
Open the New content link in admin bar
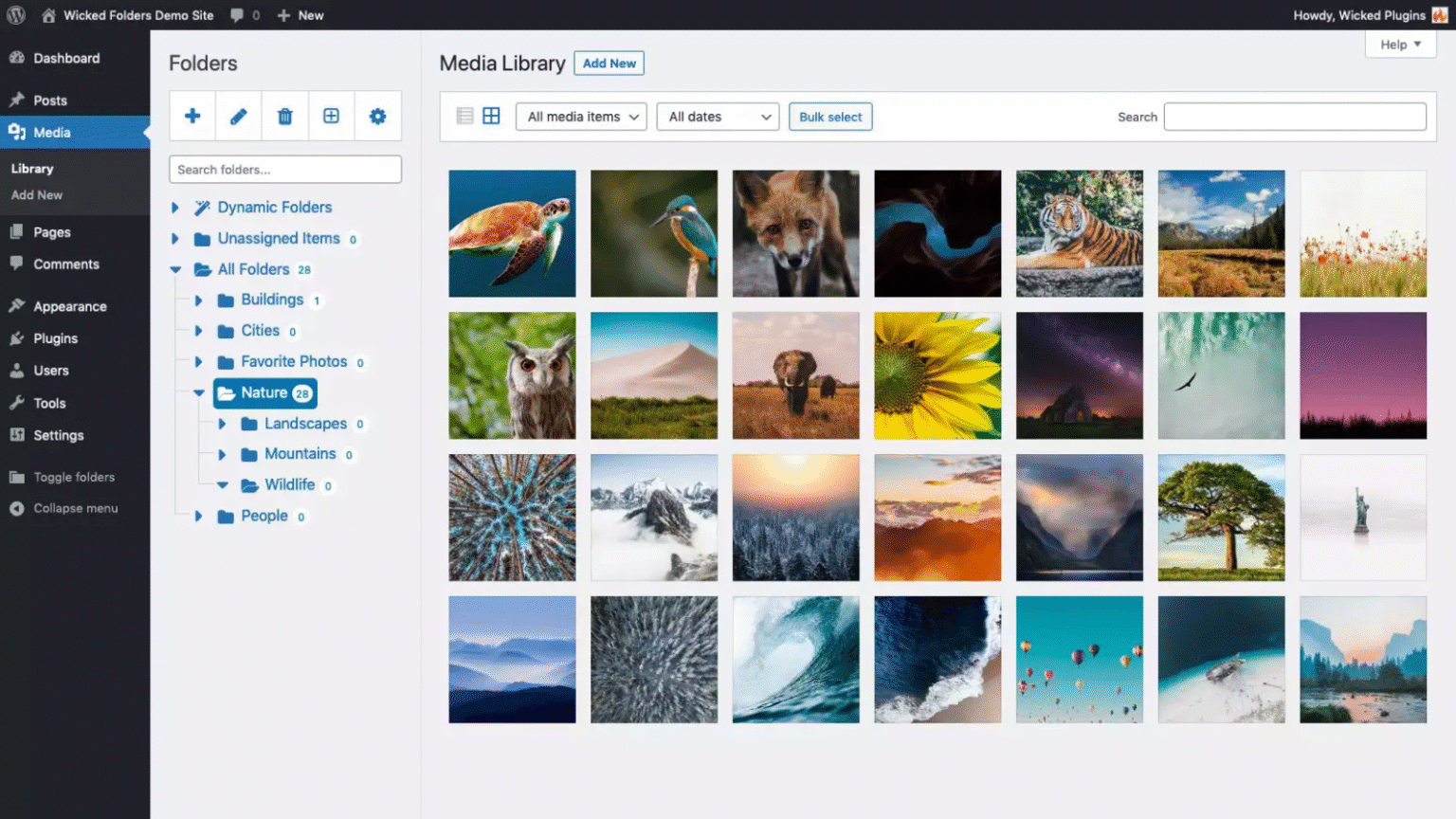(300, 15)
